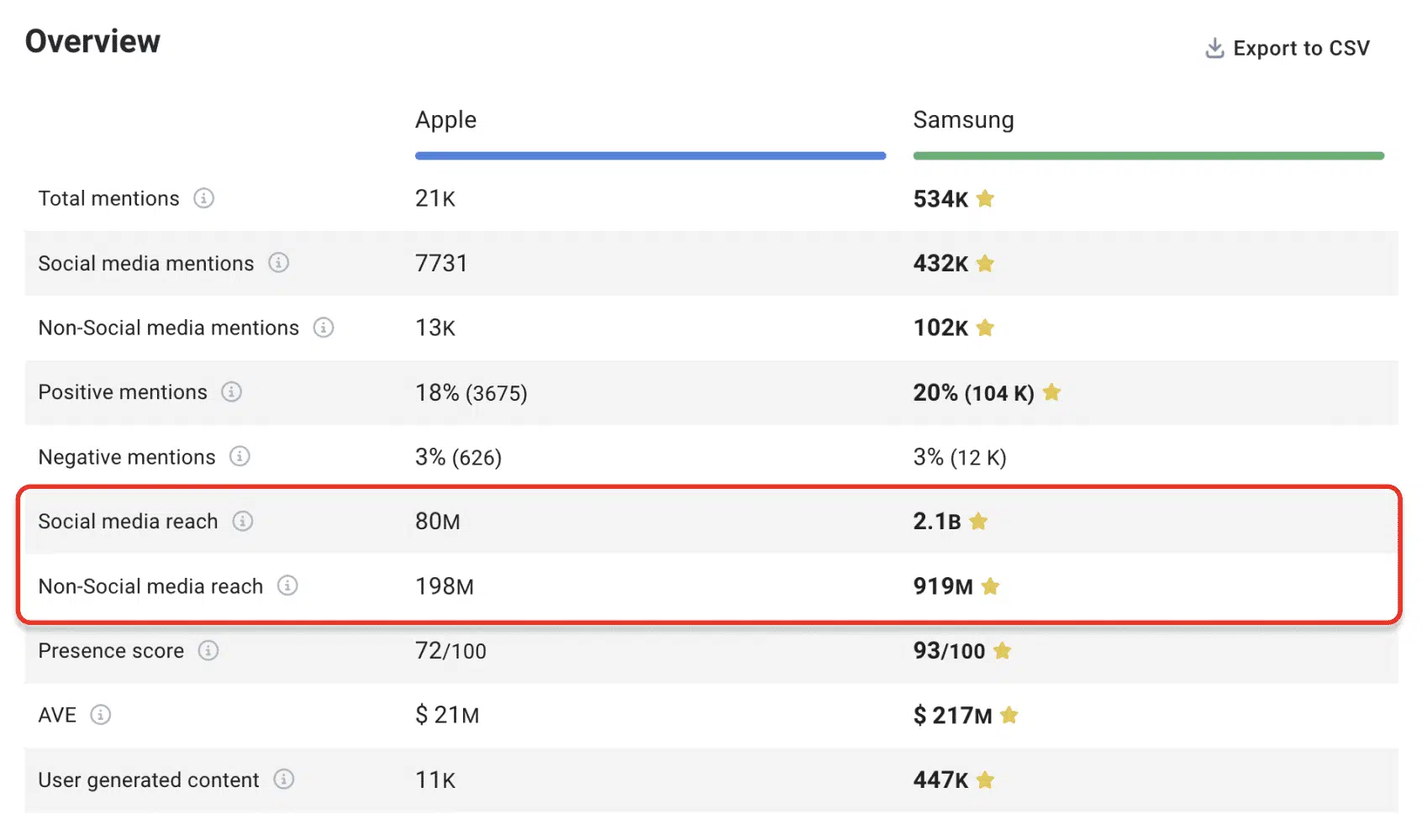1422x840 pixels.
Task: Click the info icon beside Non-Social media mentions
Action: click(324, 328)
